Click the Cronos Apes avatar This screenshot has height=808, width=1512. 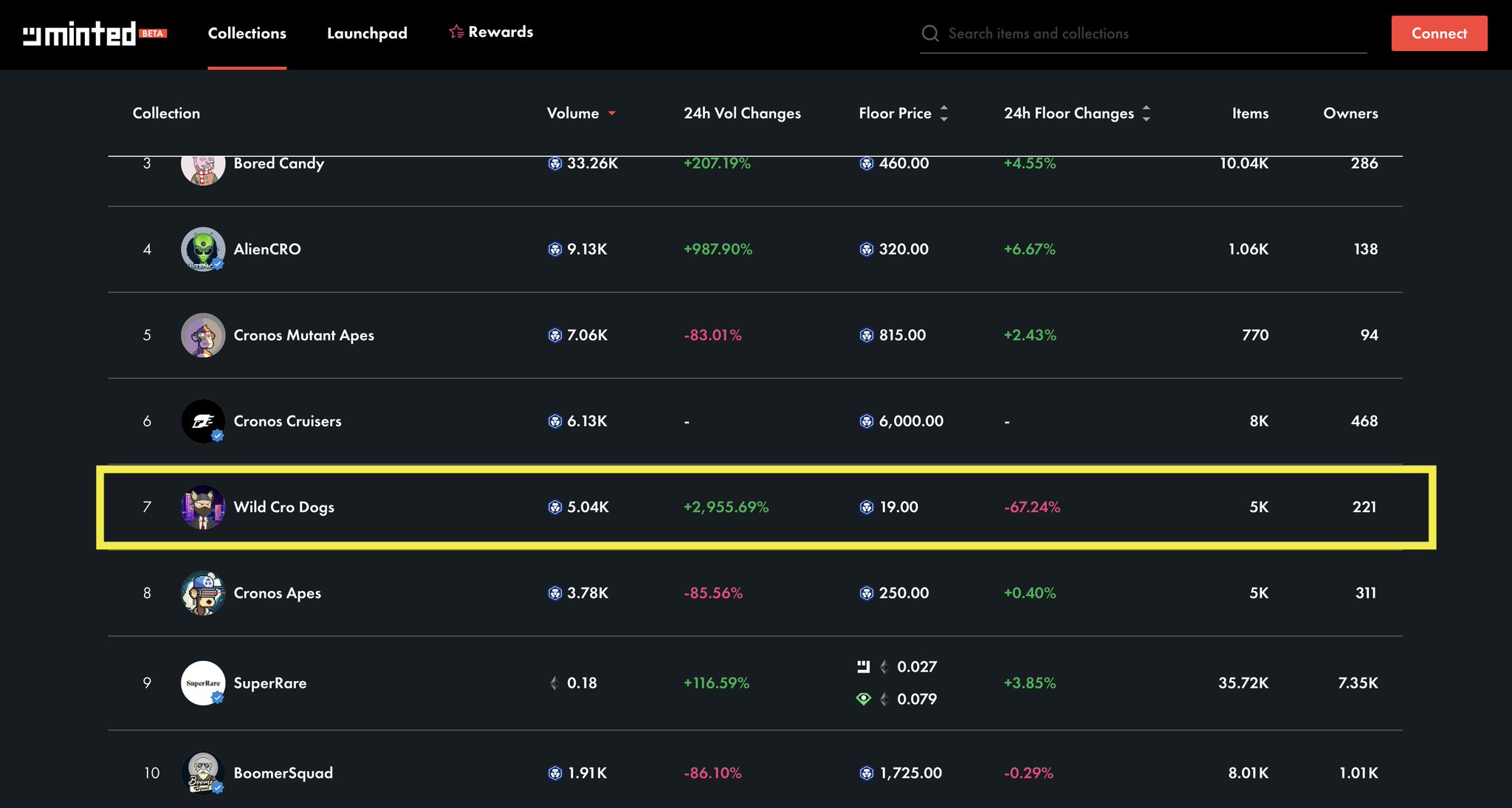[x=202, y=593]
